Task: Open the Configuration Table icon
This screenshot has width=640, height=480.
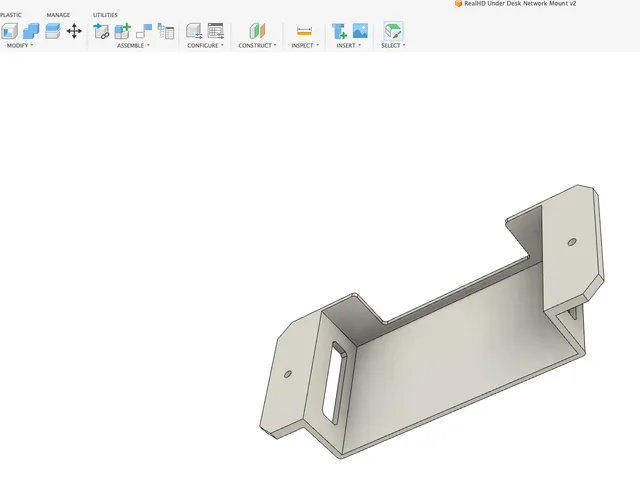Action: tap(216, 31)
